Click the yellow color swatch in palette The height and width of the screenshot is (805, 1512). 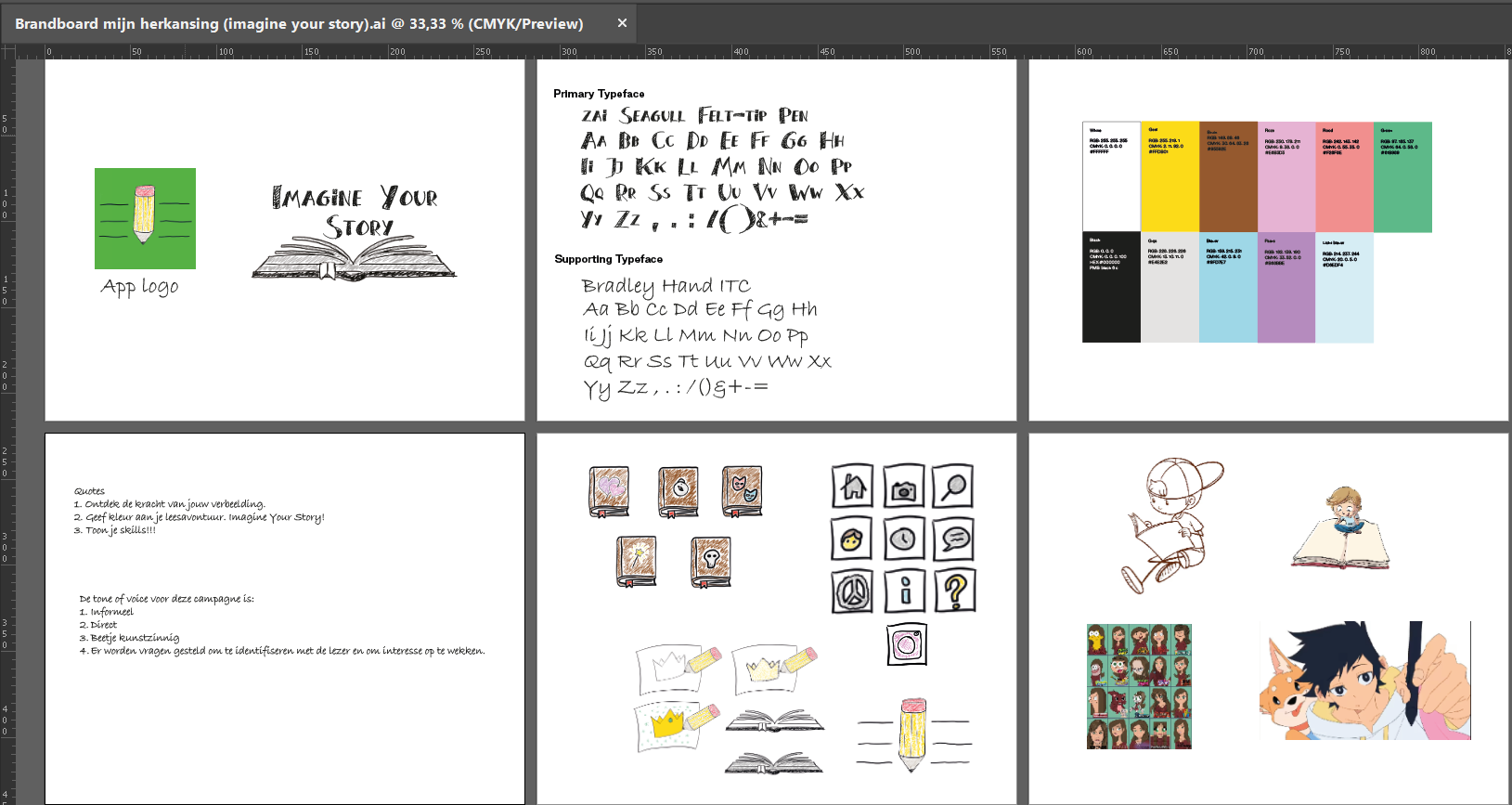point(1170,176)
